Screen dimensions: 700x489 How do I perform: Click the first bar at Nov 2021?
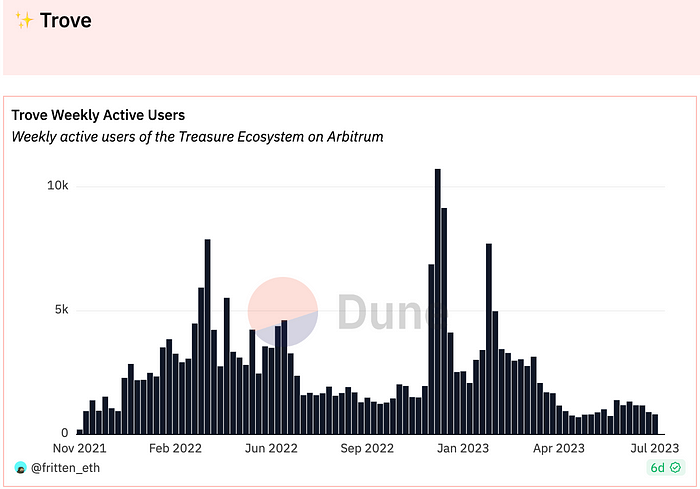pos(80,431)
